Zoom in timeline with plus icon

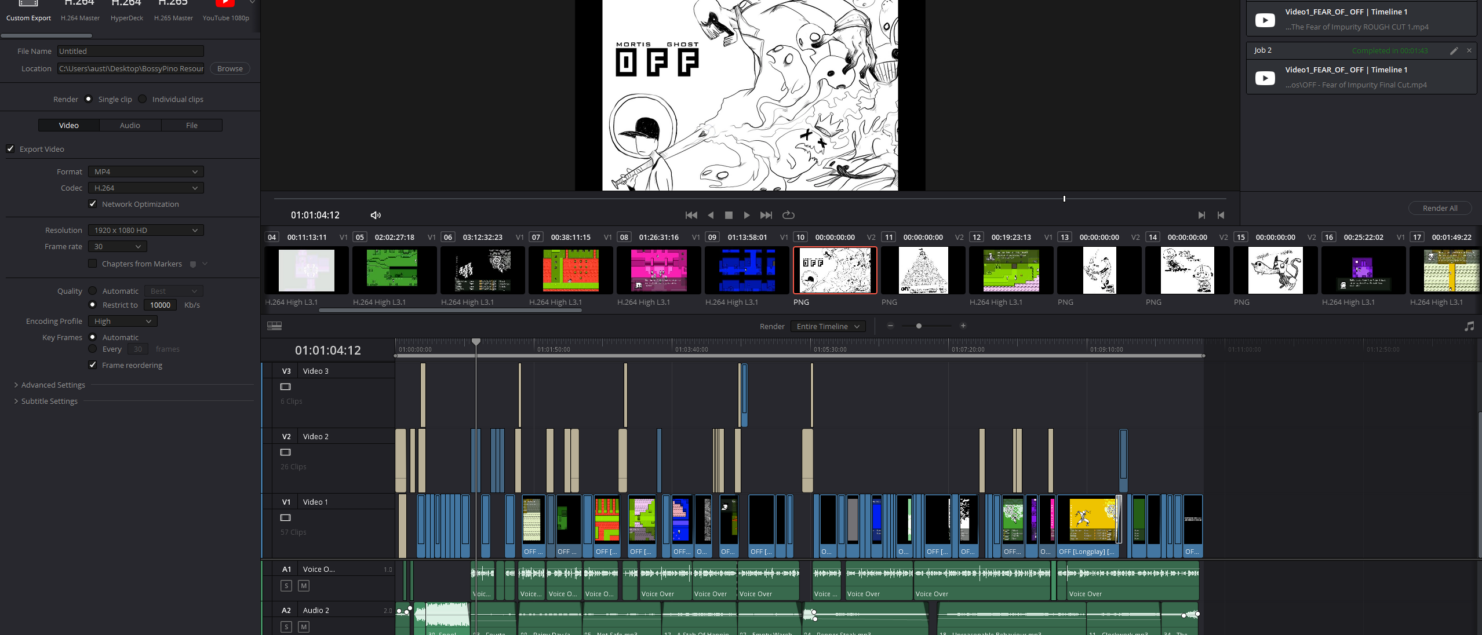963,326
